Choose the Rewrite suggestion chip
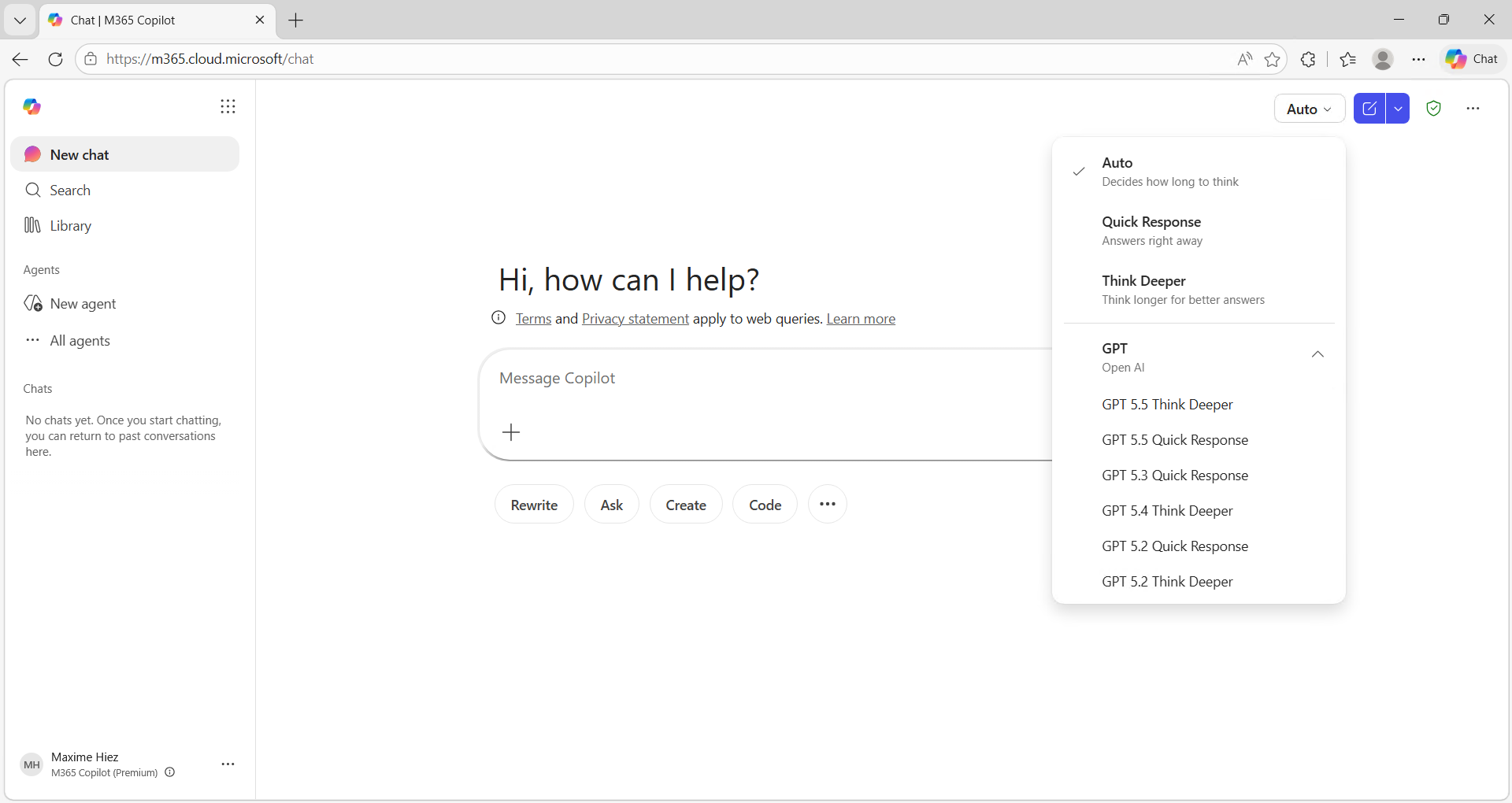 point(534,505)
